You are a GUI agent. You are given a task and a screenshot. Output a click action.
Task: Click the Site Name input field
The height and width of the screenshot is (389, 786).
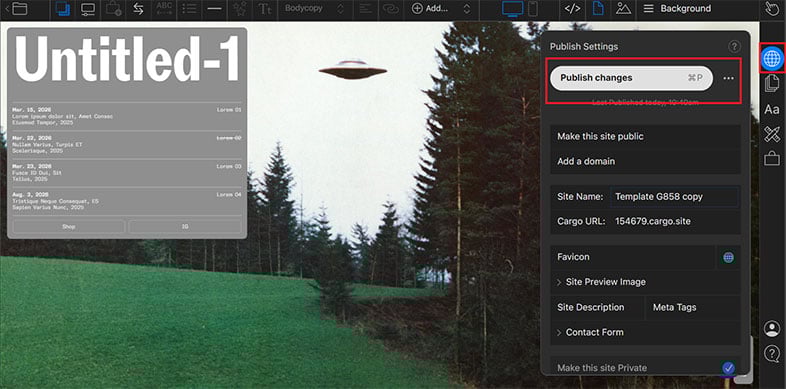(674, 197)
